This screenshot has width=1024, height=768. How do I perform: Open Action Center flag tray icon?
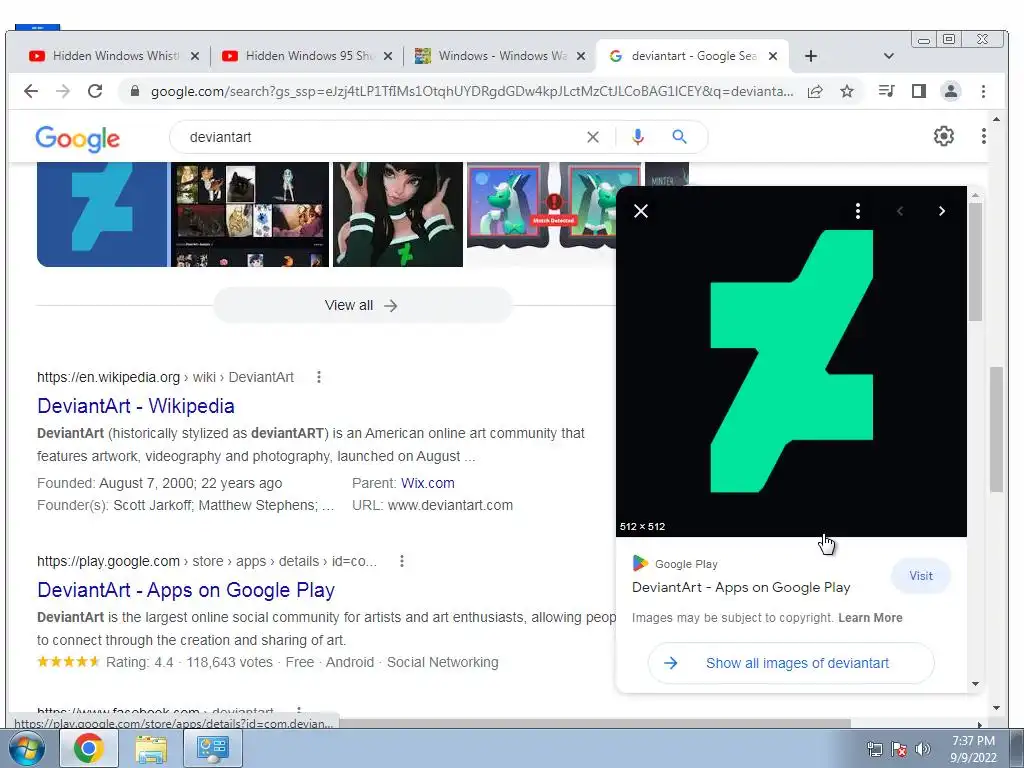point(899,749)
